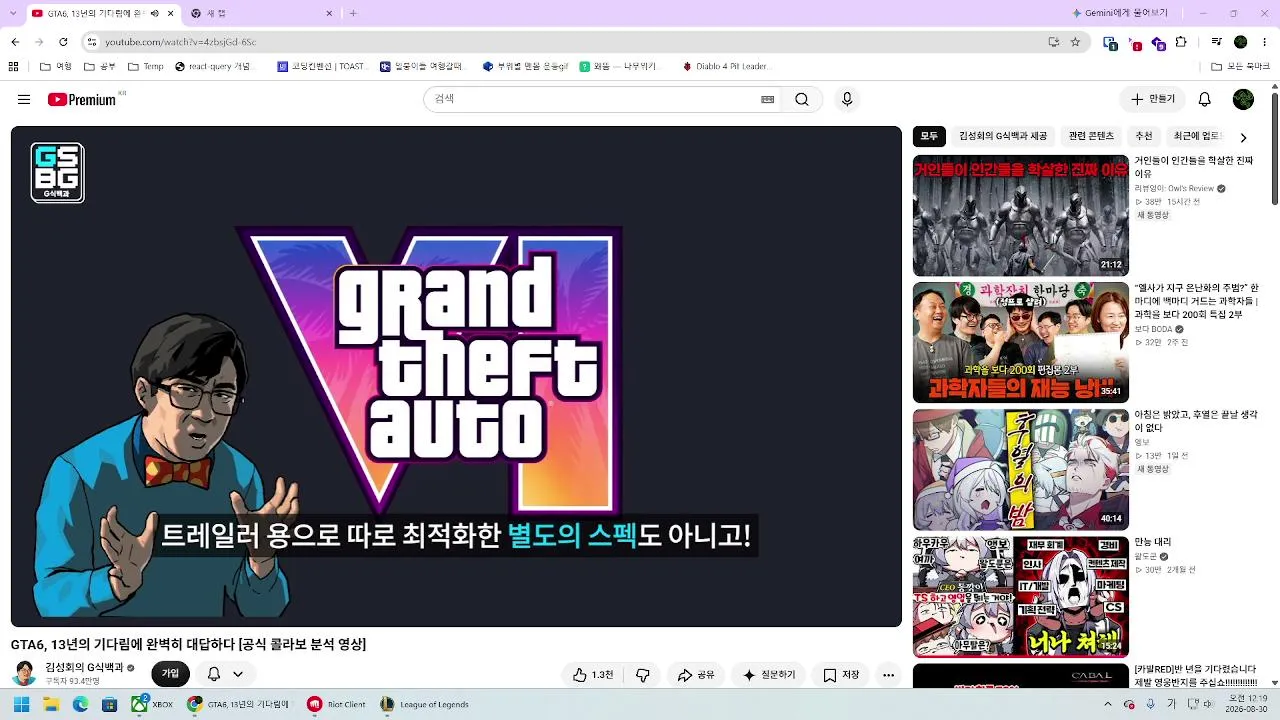Open 김성회의 G식백과 channel name link
This screenshot has width=1280, height=720.
(84, 667)
